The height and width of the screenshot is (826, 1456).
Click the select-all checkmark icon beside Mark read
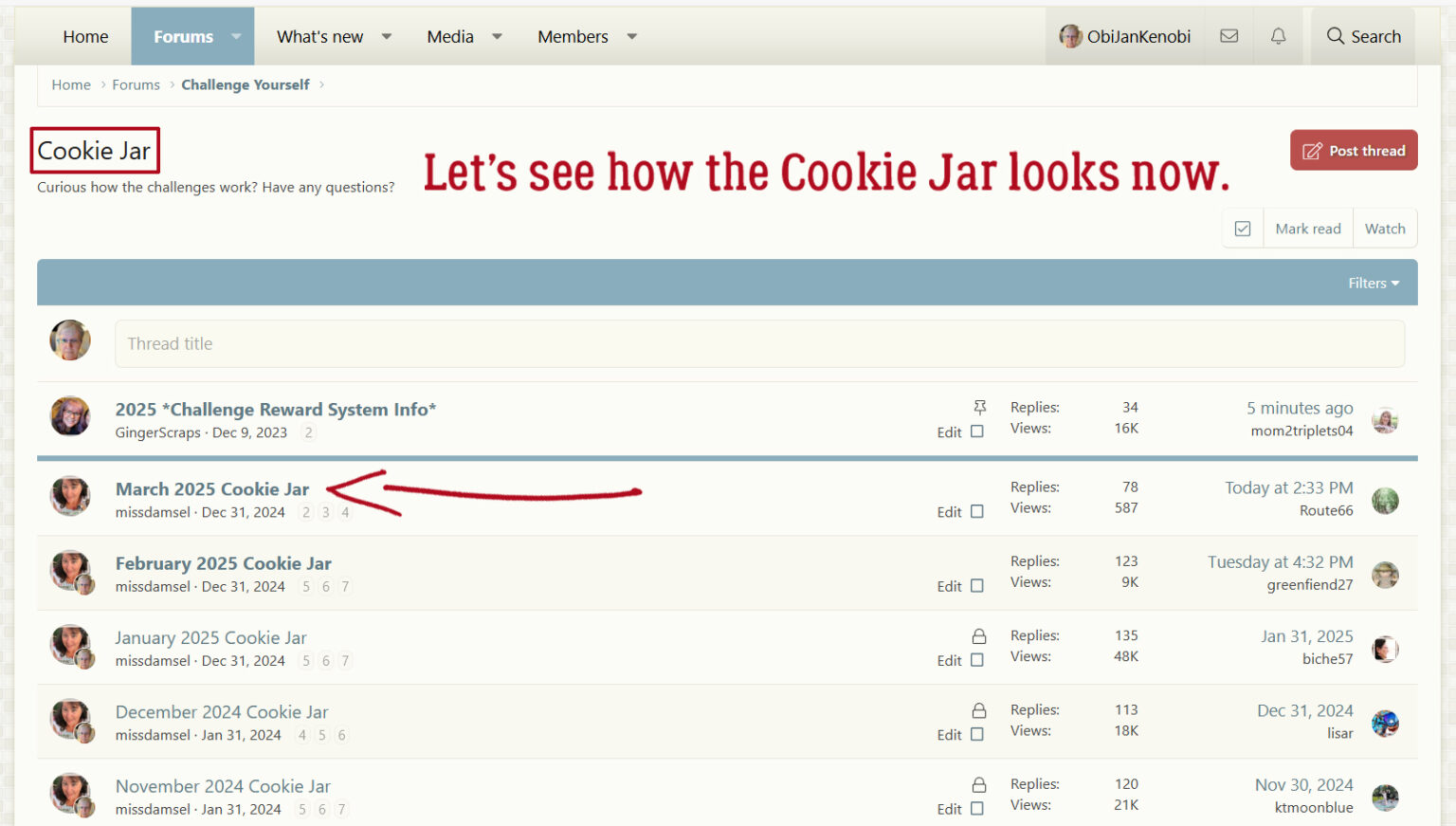pos(1242,229)
